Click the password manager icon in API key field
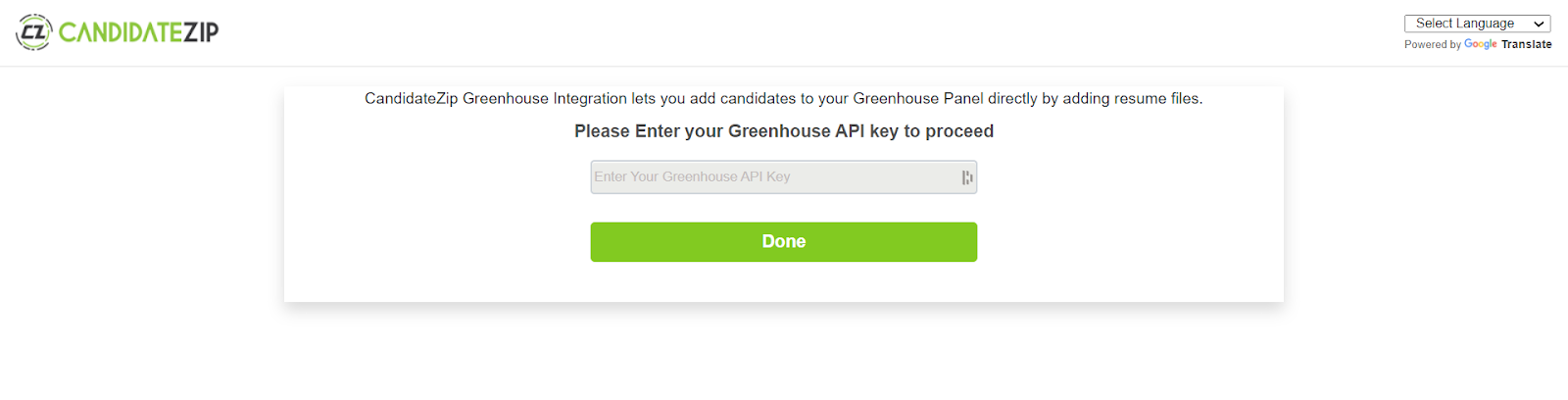This screenshot has height=400, width=1568. [x=966, y=177]
